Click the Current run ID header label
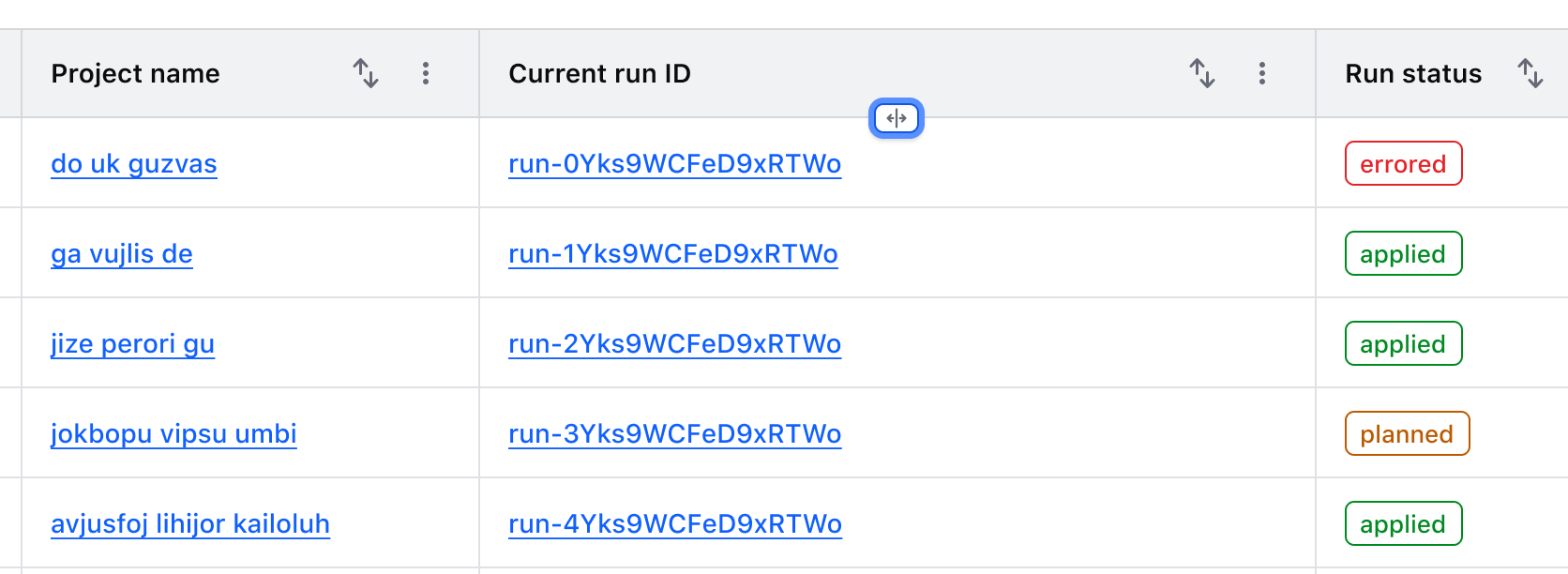1568x574 pixels. click(599, 73)
